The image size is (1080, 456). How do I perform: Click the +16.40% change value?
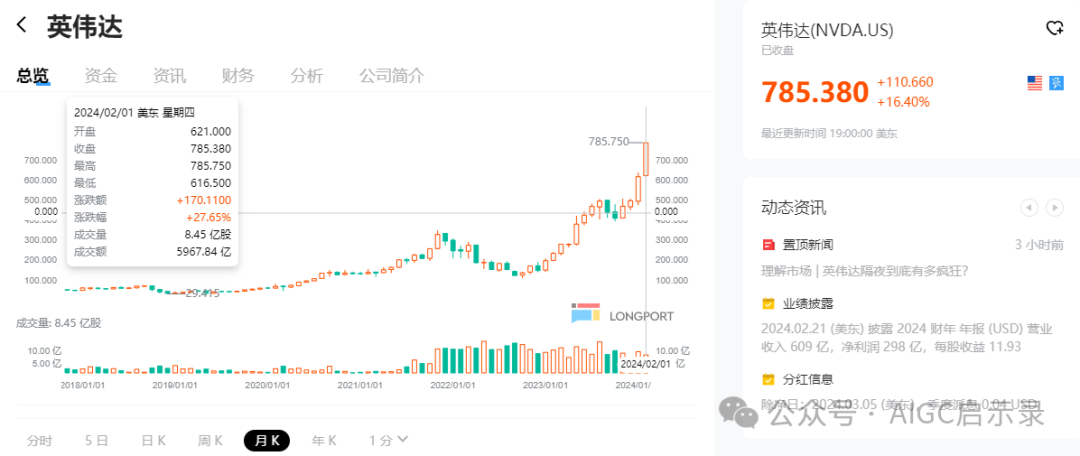[903, 102]
